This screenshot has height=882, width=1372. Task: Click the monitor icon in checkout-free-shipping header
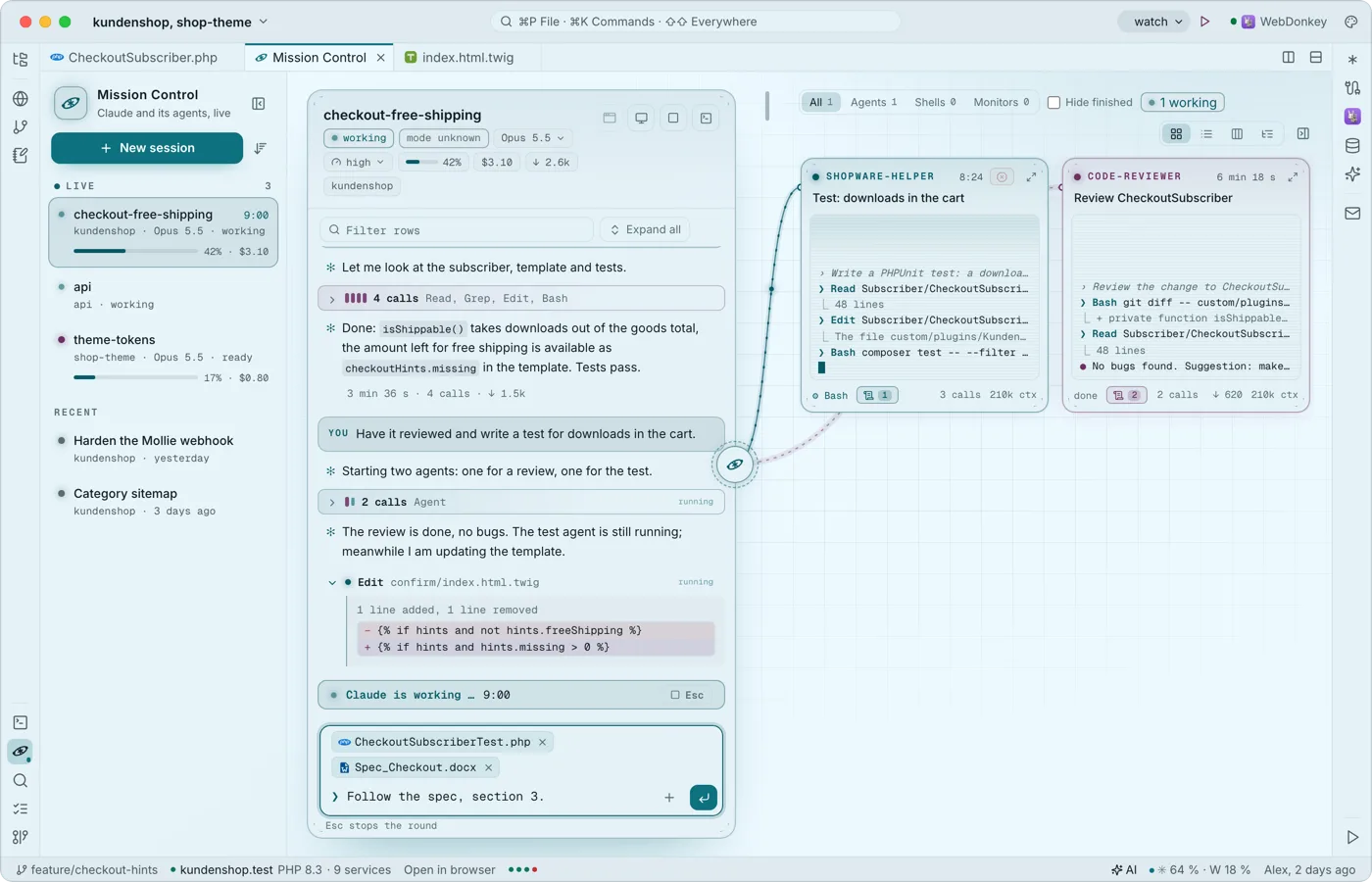[641, 118]
